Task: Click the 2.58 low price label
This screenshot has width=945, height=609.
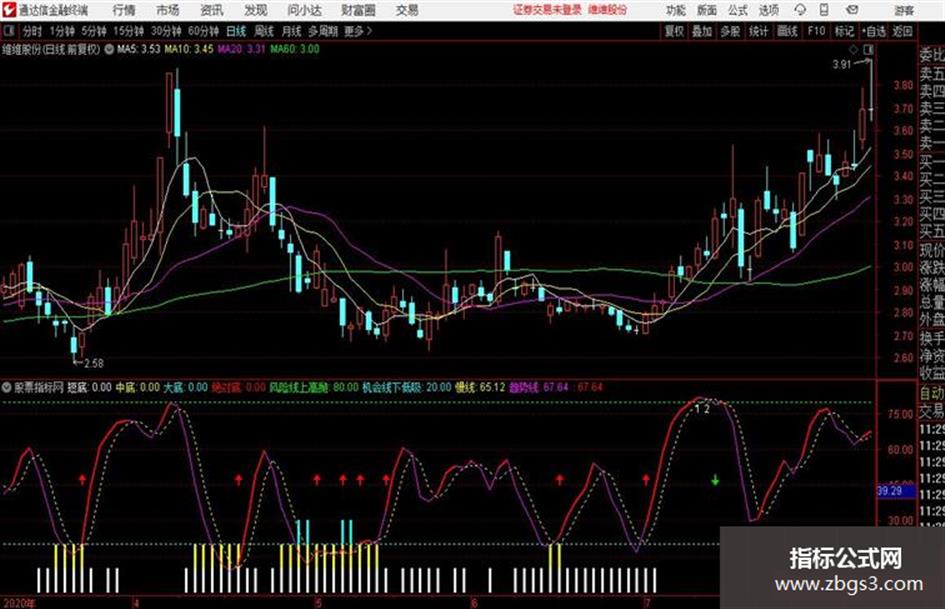Action: pyautogui.click(x=94, y=363)
